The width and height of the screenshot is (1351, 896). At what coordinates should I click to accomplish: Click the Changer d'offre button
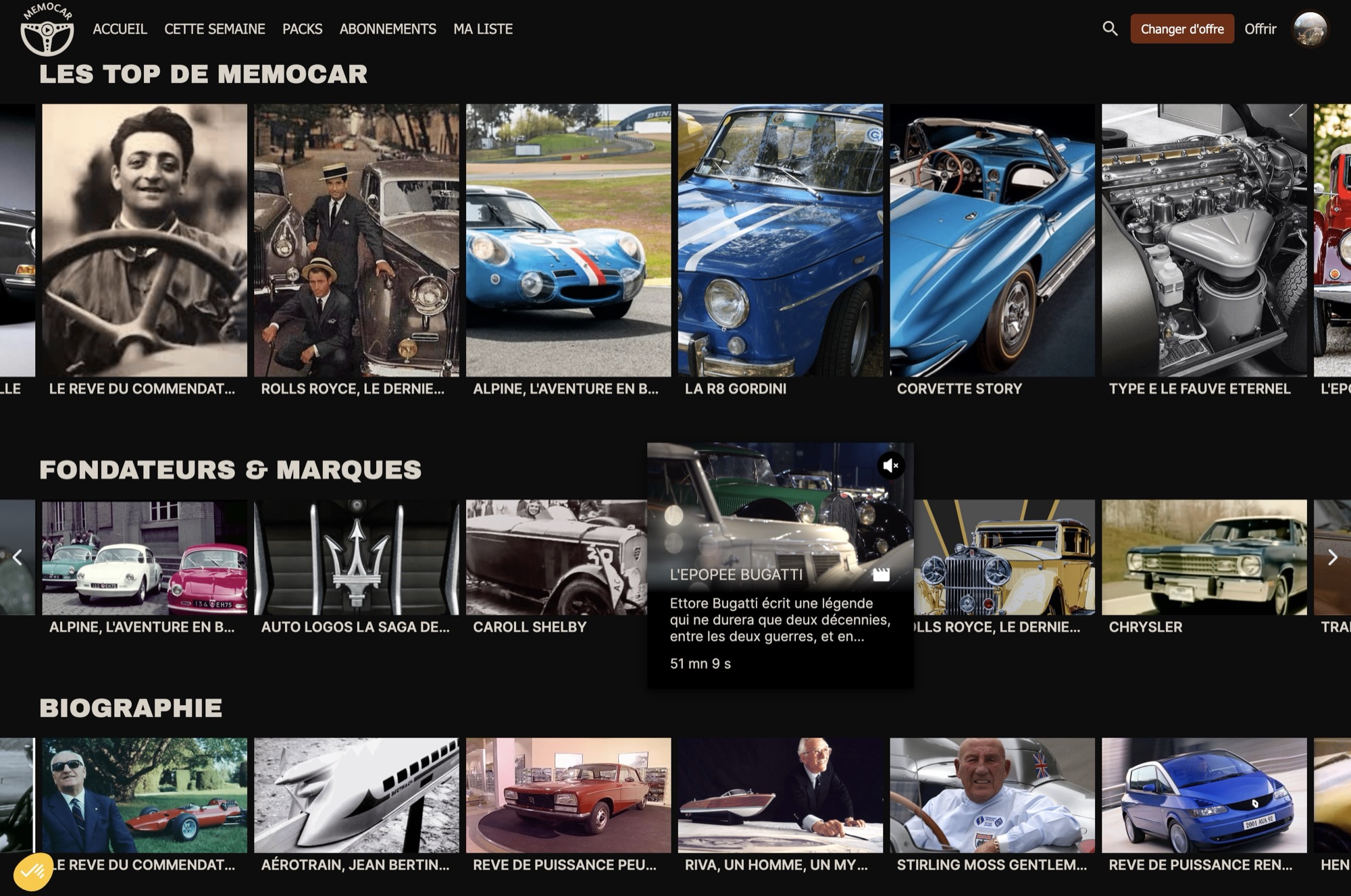[x=1182, y=29]
